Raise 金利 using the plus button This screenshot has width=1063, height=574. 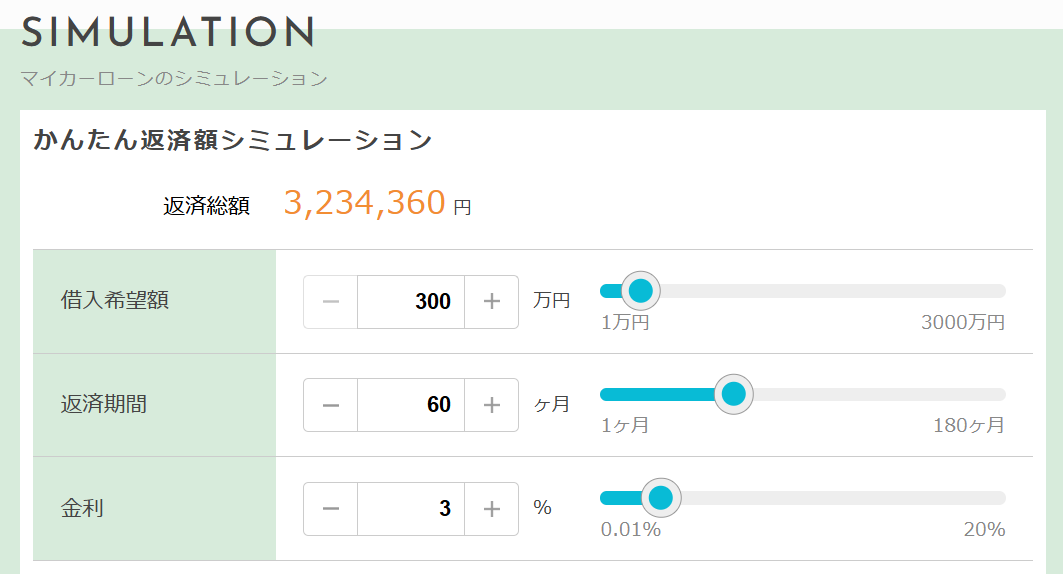[491, 508]
